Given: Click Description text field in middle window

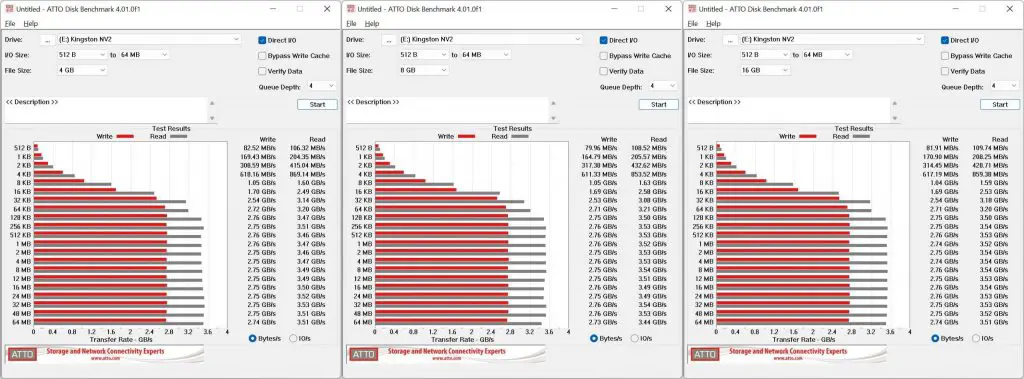Looking at the screenshot, I should pos(448,110).
